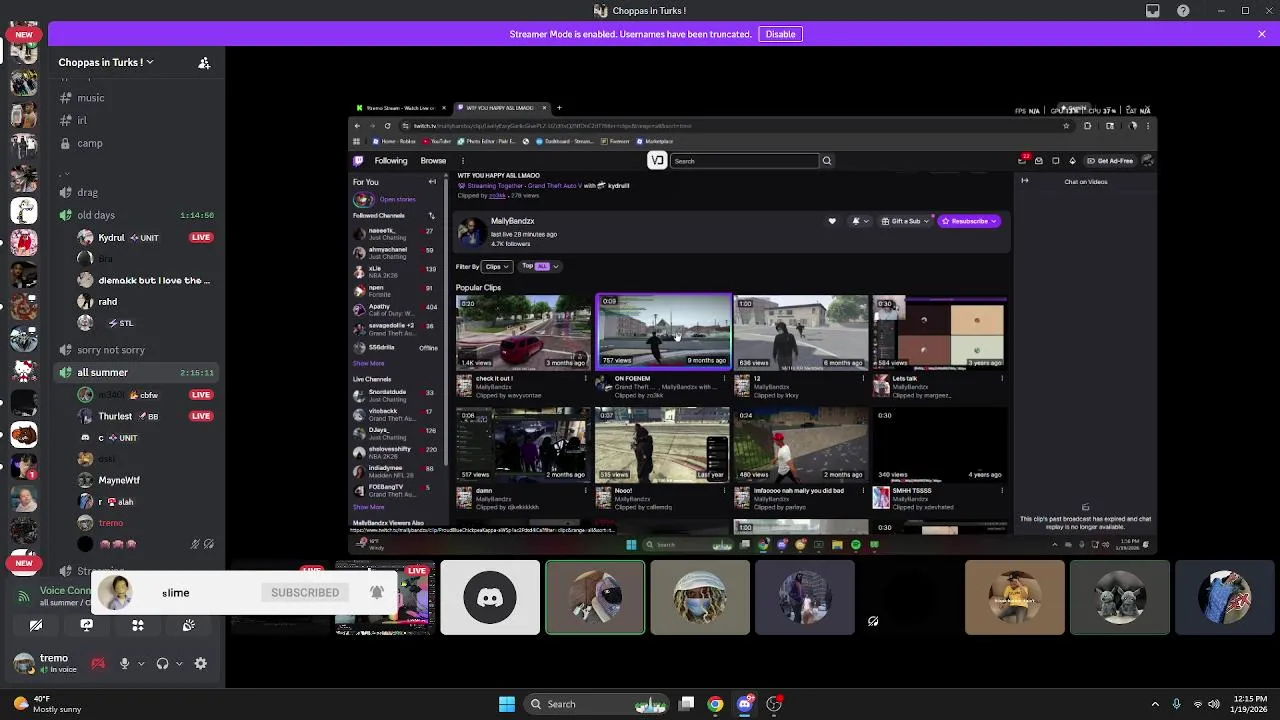Viewport: 1280px width, 720px height.
Task: Open the soundboard button
Action: pyautogui.click(x=188, y=625)
